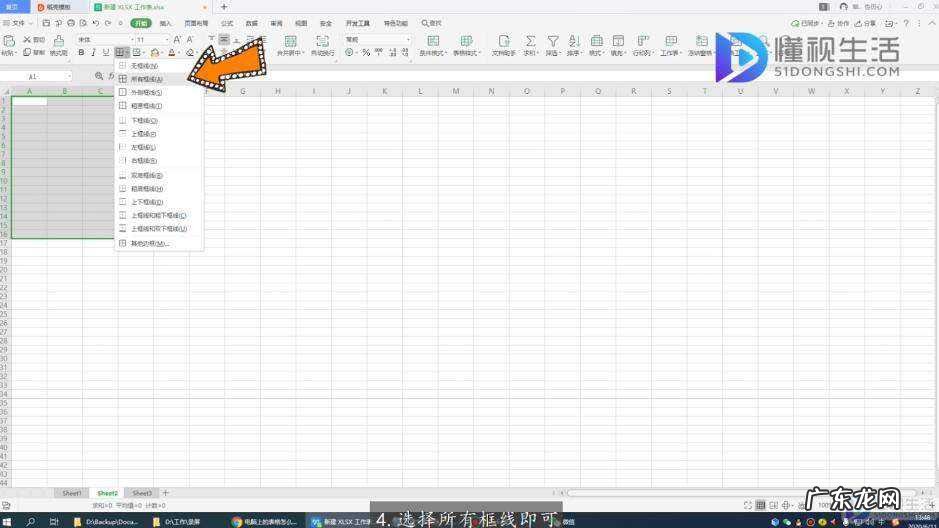Viewport: 939px width, 528px height.
Task: Click the filter (筛选) funnel icon
Action: pos(552,42)
